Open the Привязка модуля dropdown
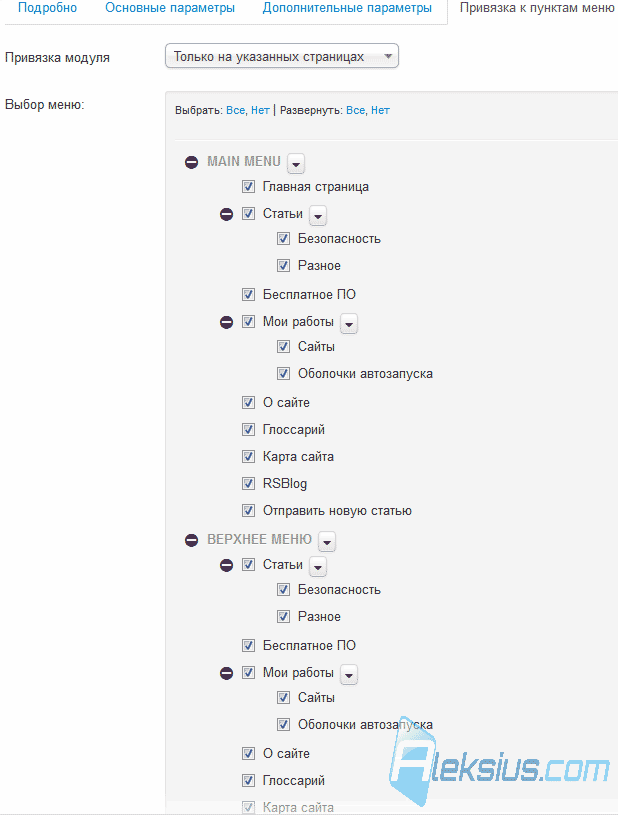Screen dimensions: 618x815 [x=282, y=56]
